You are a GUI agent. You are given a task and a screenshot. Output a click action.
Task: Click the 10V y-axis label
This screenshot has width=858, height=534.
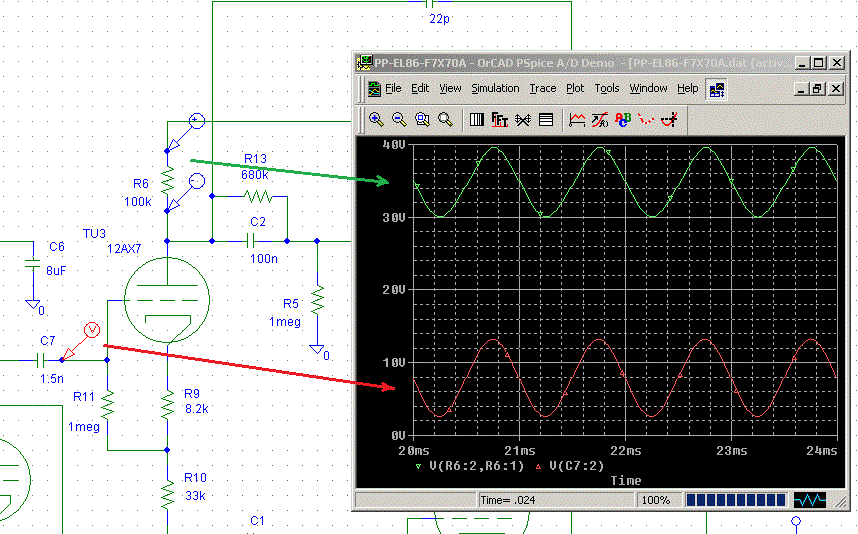[x=393, y=363]
